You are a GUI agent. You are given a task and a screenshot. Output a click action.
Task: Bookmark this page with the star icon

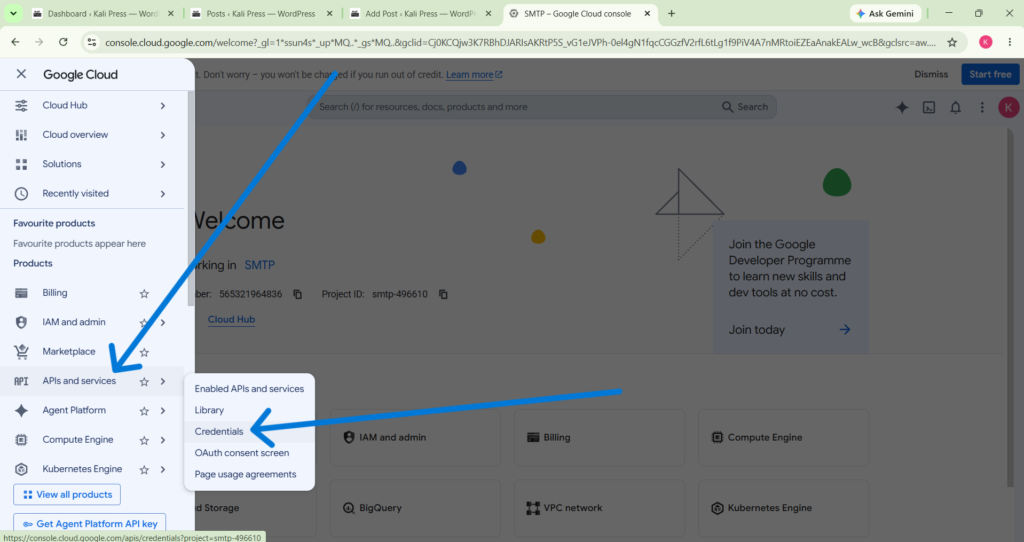952,42
